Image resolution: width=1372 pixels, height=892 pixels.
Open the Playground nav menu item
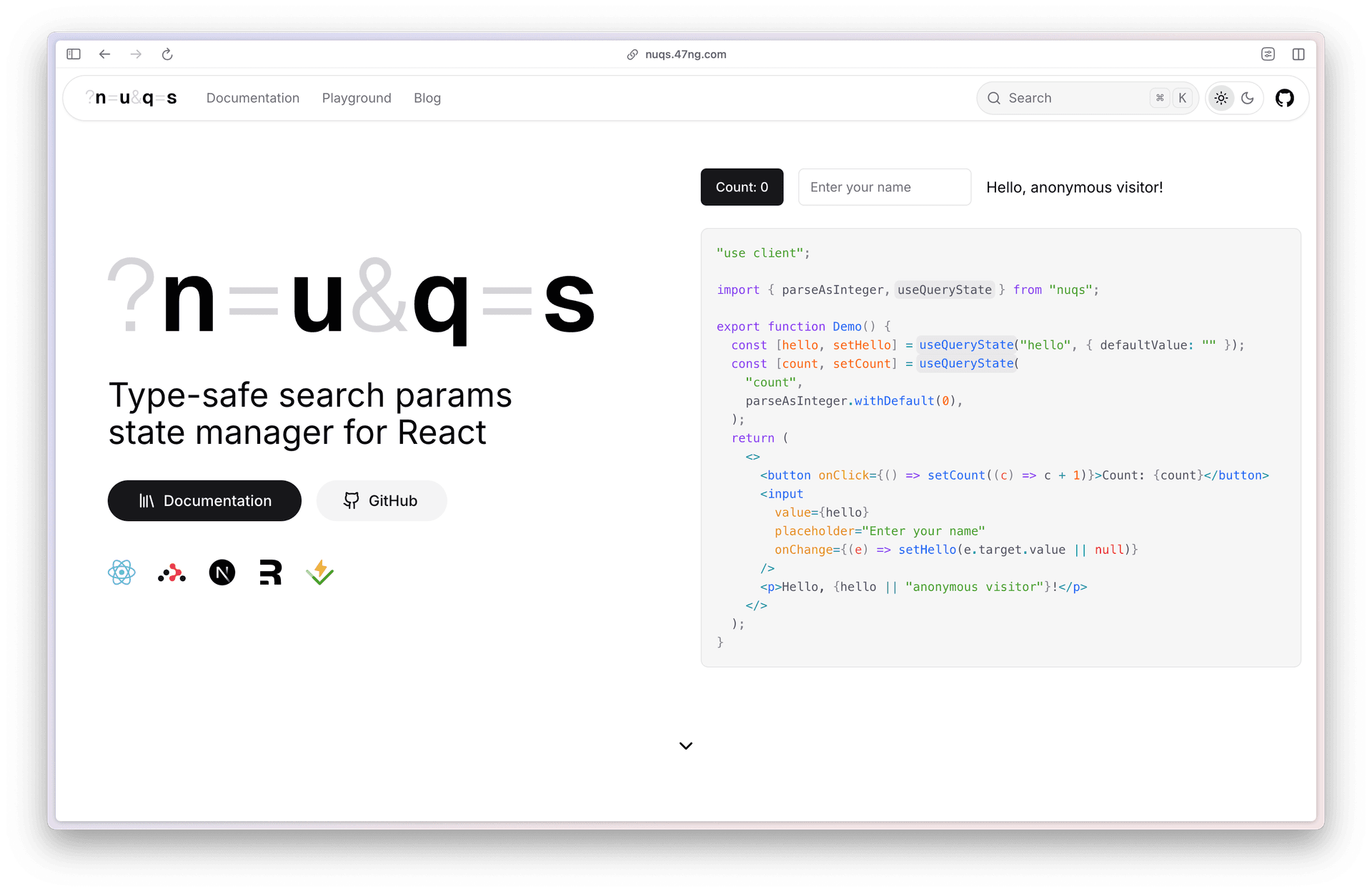pyautogui.click(x=357, y=98)
